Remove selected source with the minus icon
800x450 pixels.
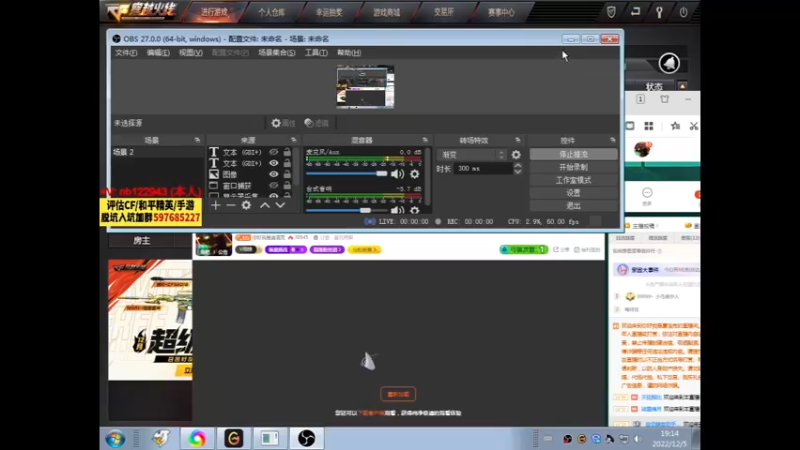click(231, 205)
